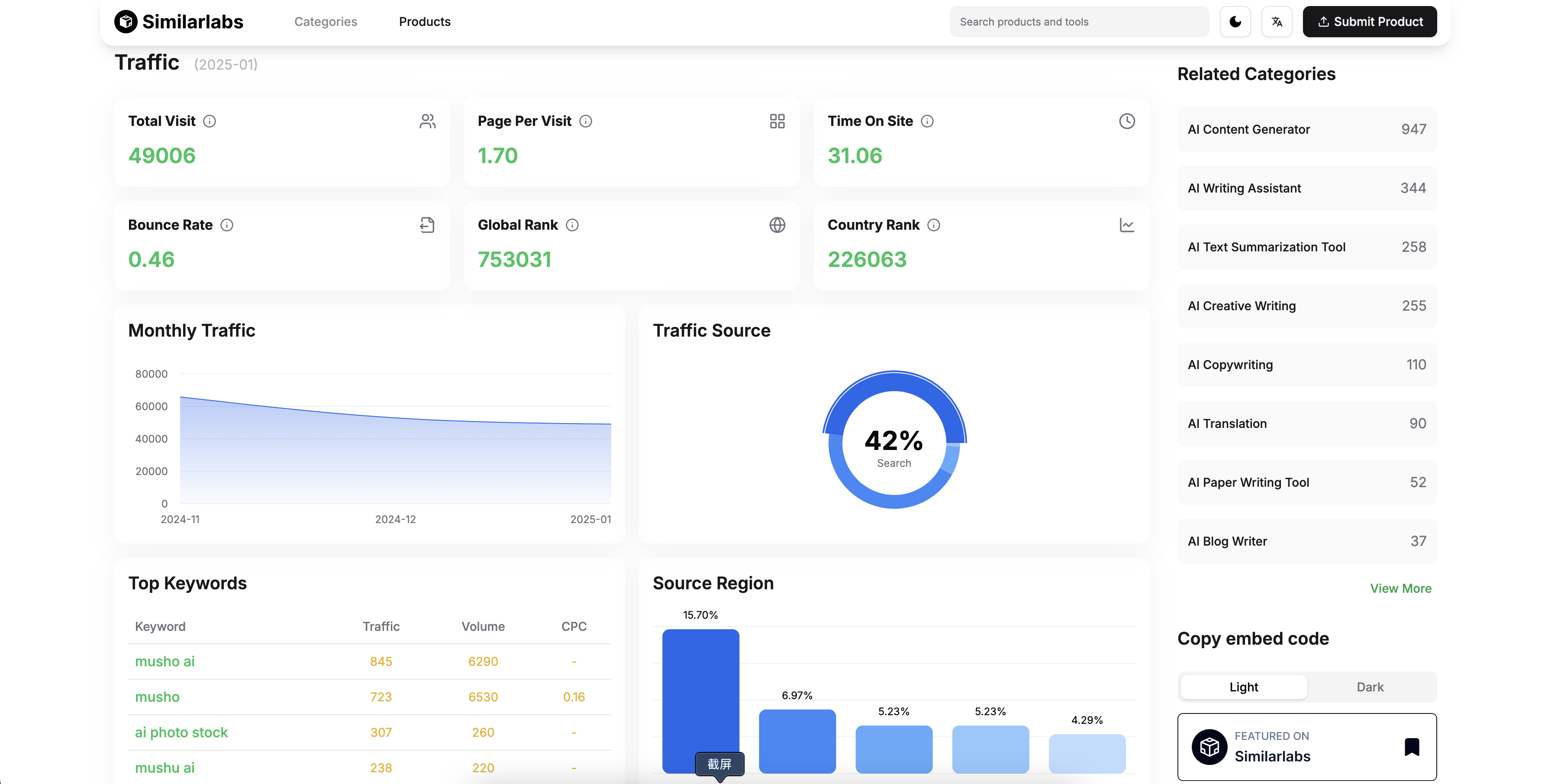Click the CPC column header
Viewport: 1548px width, 784px height.
coord(573,627)
